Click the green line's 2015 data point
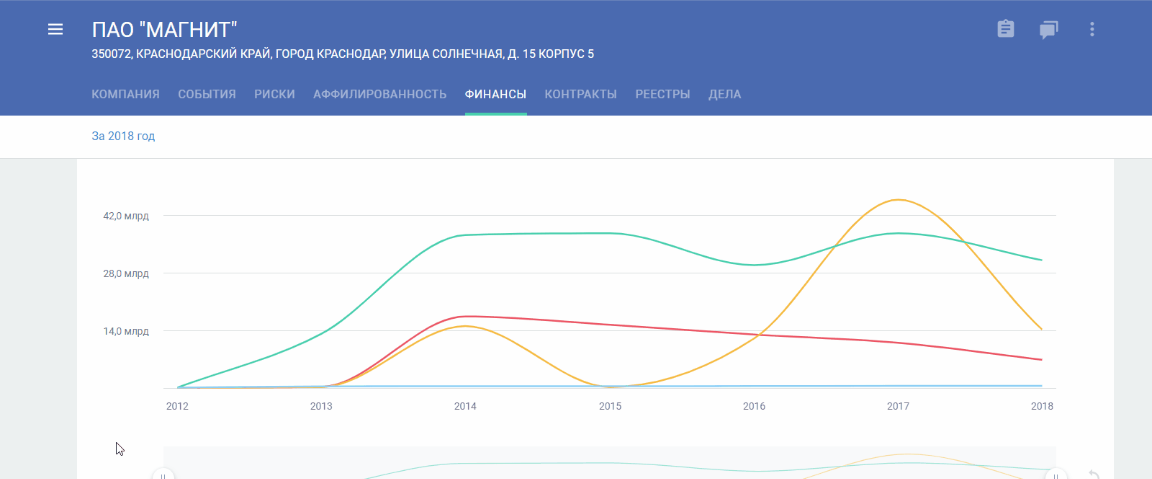This screenshot has height=479, width=1152. coord(610,233)
